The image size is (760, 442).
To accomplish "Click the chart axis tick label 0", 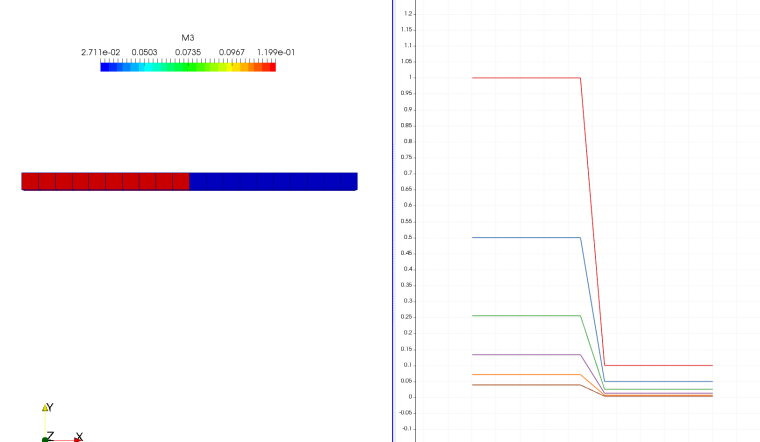I will (x=410, y=396).
